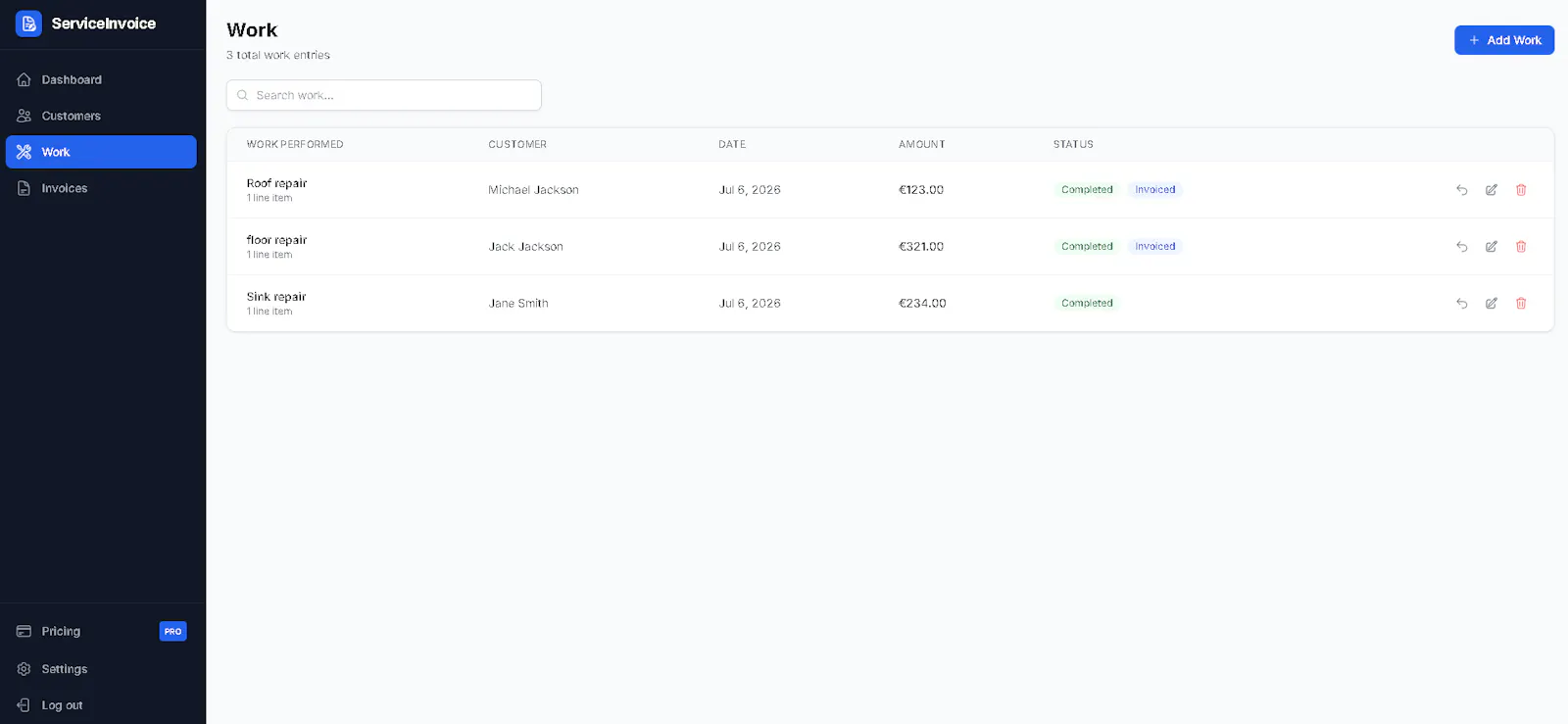
Task: Edit the floor repair work entry
Action: tap(1492, 247)
